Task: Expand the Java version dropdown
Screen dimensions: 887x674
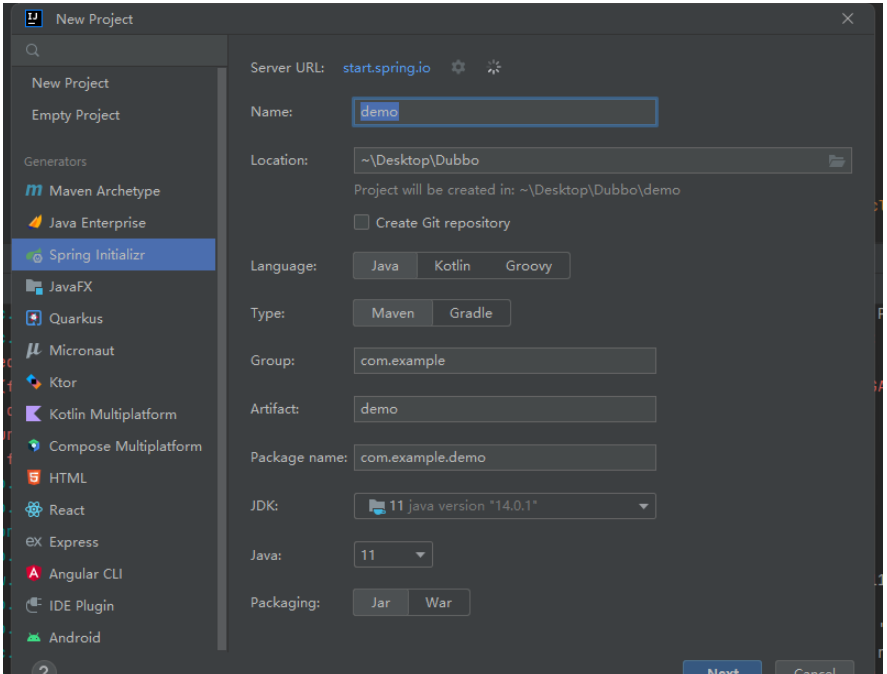Action: (420, 555)
